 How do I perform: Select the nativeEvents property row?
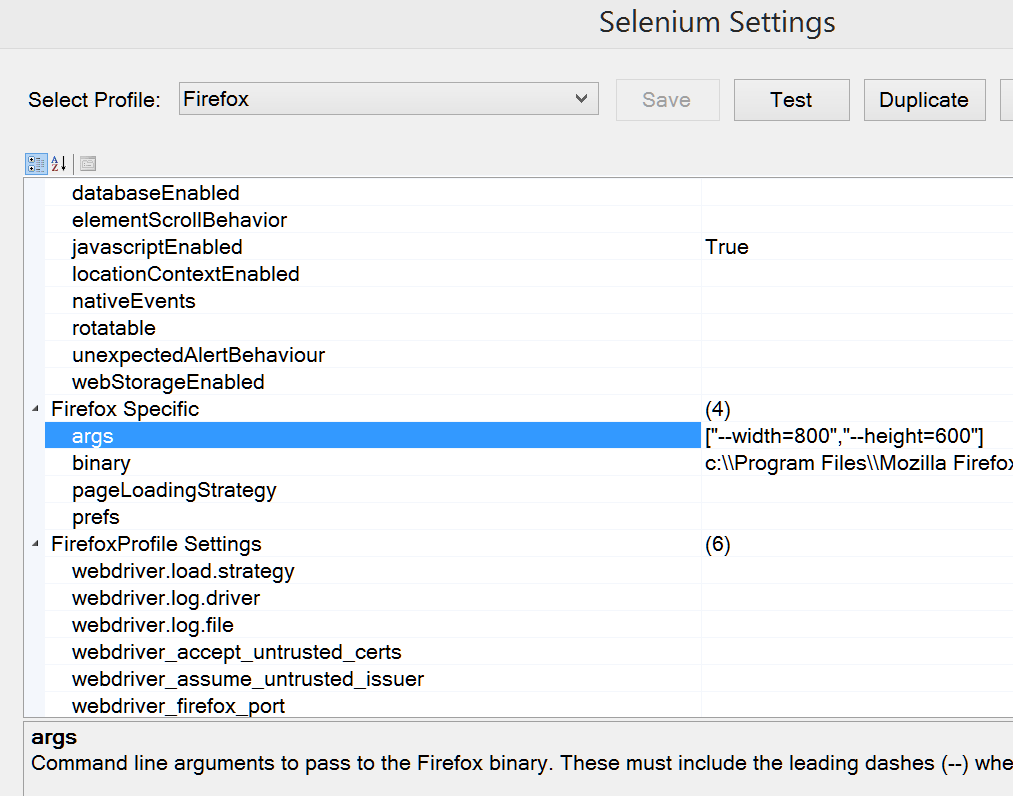(133, 301)
